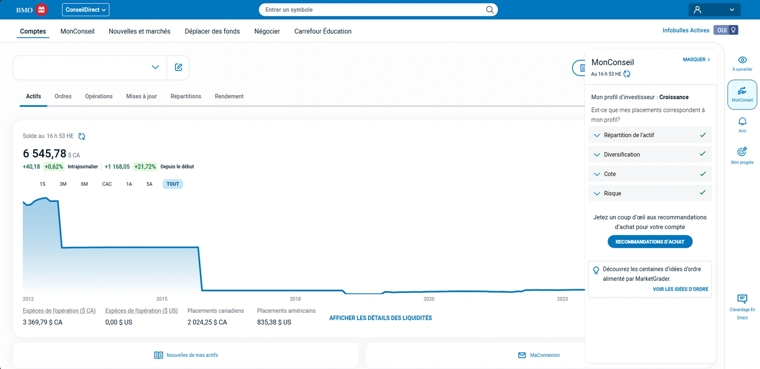Click the Recommandations d'achat button
This screenshot has height=369, width=760.
tap(650, 241)
